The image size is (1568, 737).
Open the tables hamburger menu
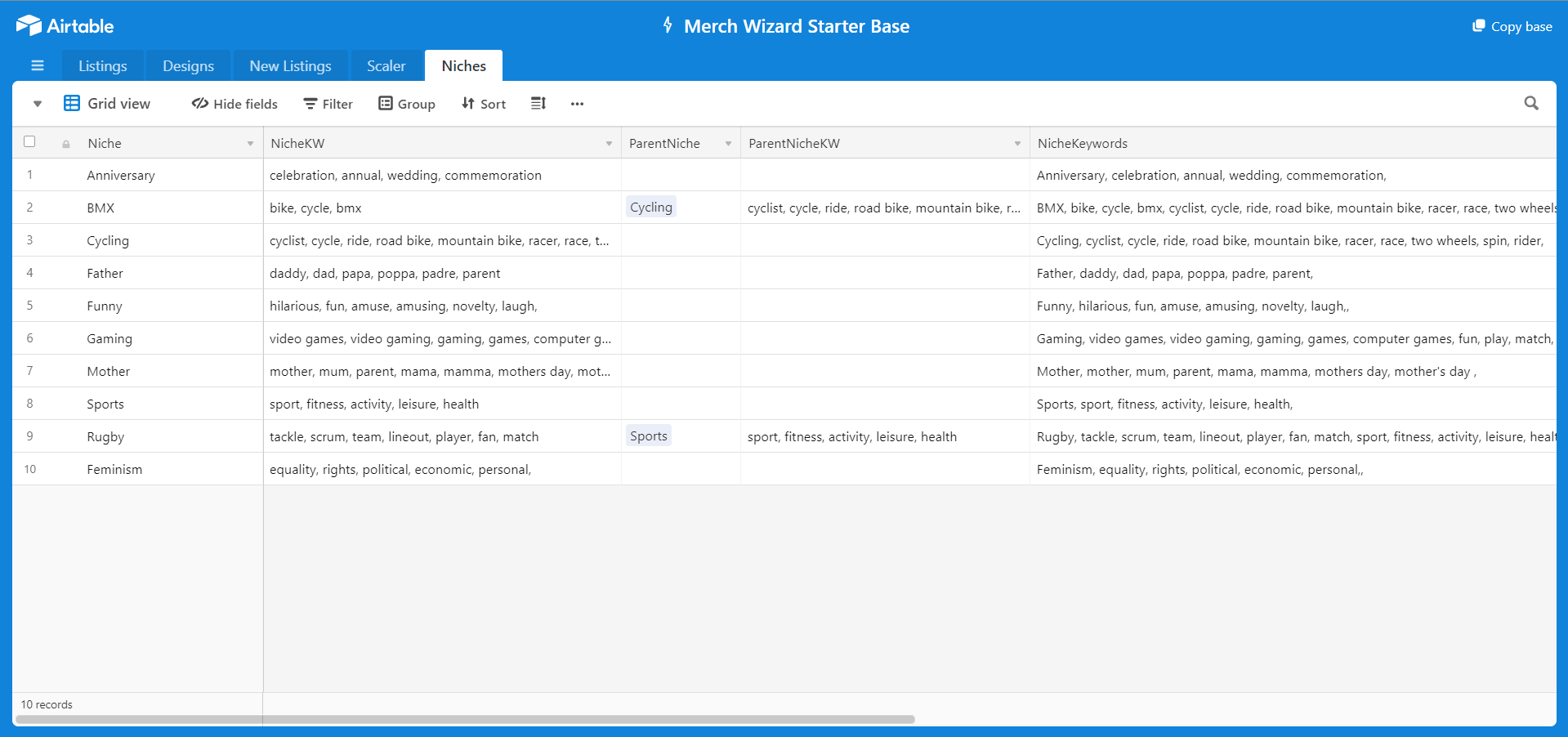point(38,65)
